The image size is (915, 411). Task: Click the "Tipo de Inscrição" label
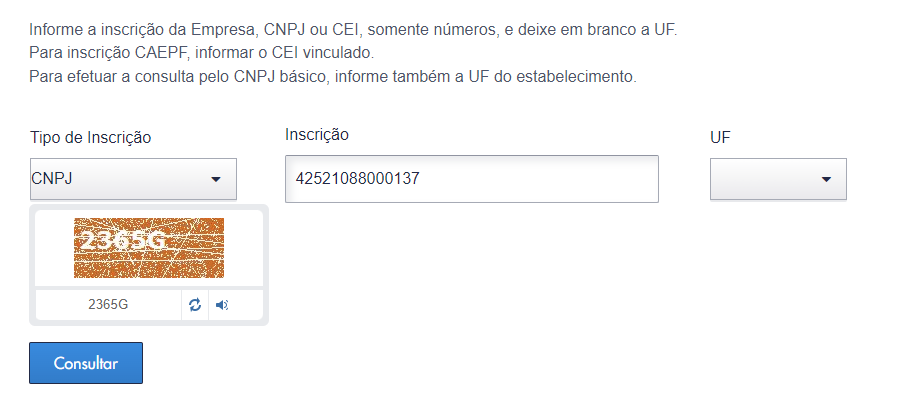91,138
